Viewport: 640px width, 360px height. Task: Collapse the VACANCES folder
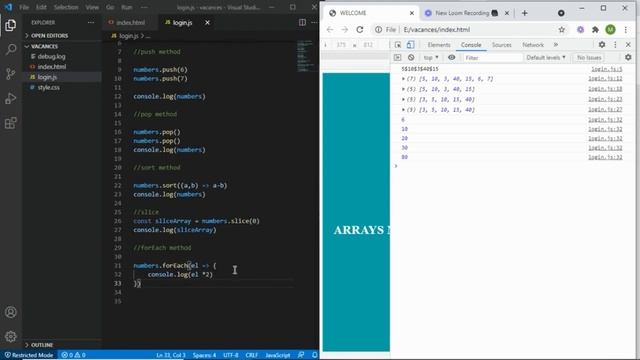point(44,47)
